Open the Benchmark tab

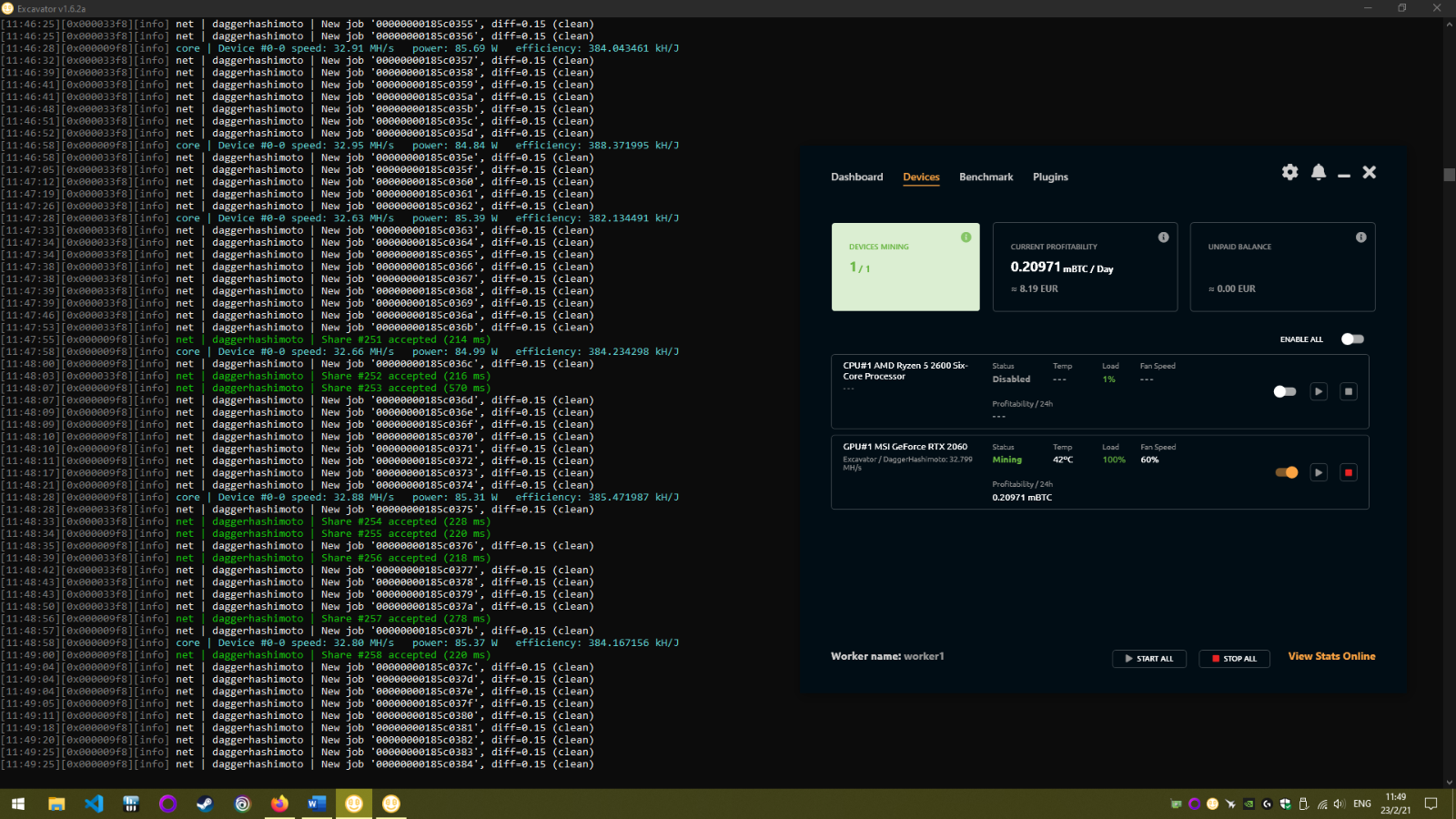tap(986, 177)
